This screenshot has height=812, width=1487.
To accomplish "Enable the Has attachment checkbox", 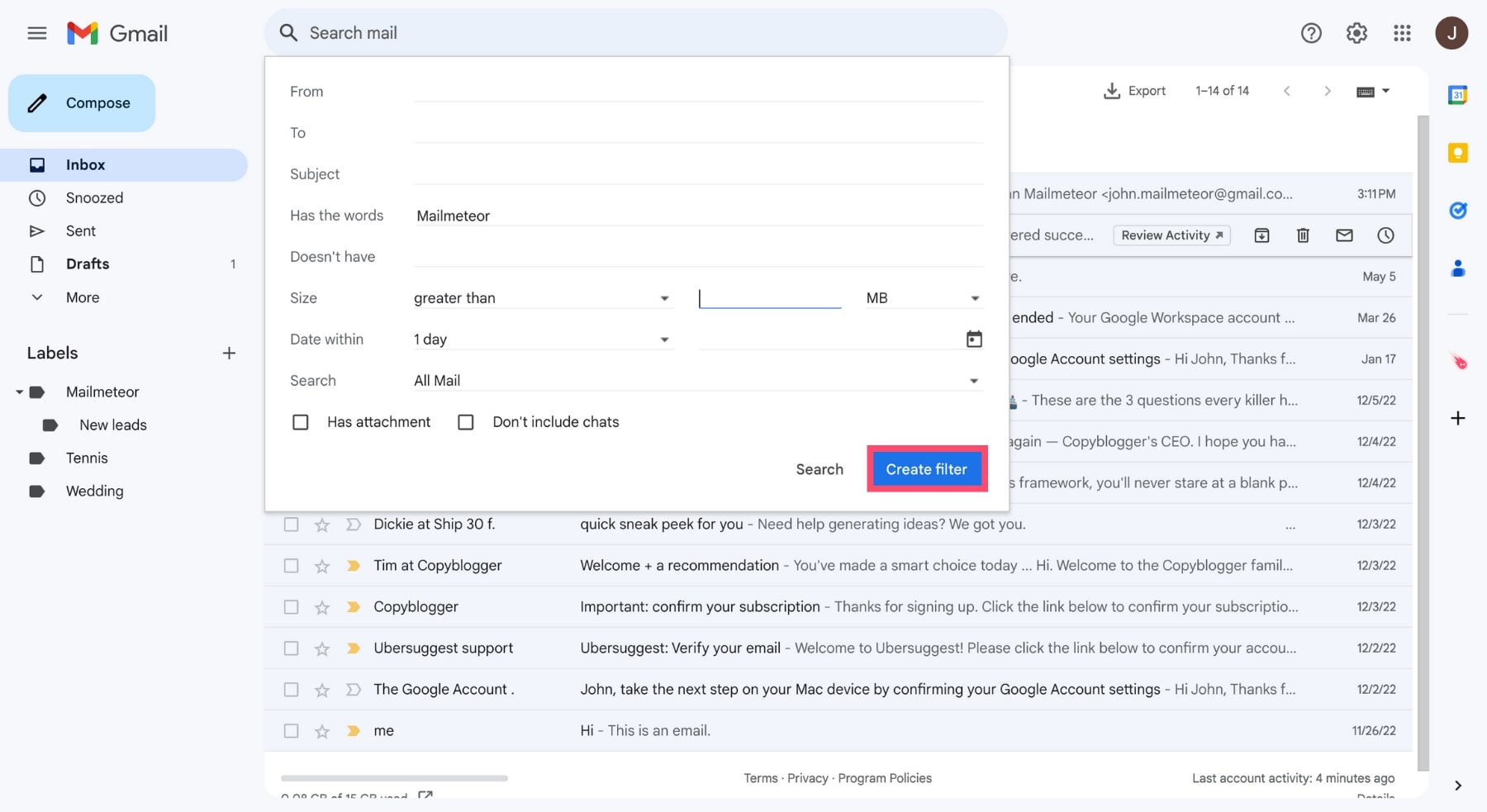I will 301,422.
